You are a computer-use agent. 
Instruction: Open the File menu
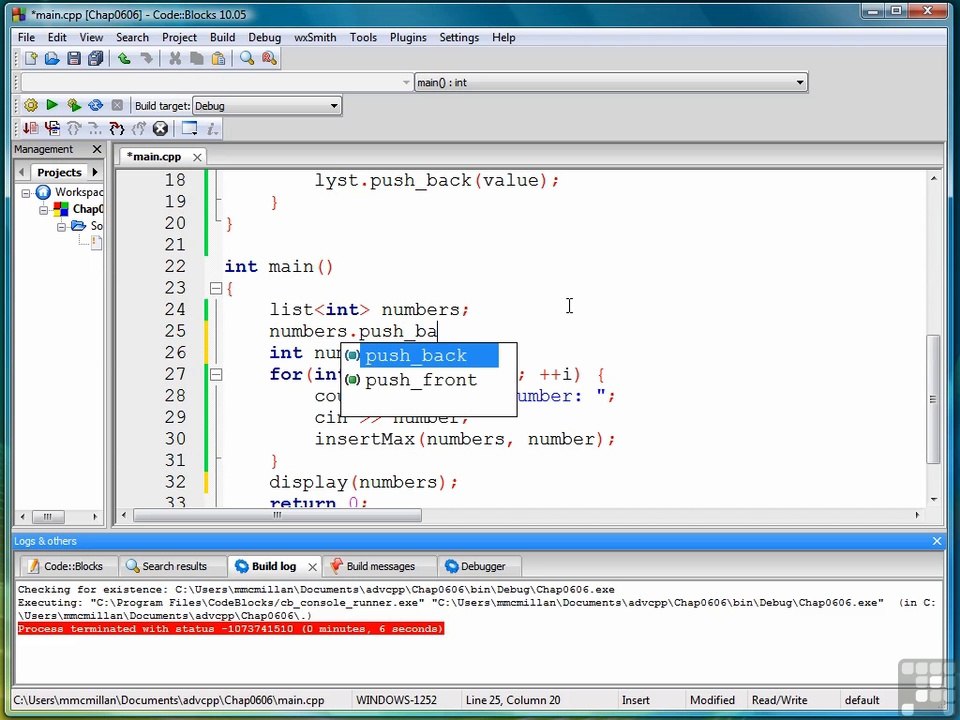coord(26,37)
